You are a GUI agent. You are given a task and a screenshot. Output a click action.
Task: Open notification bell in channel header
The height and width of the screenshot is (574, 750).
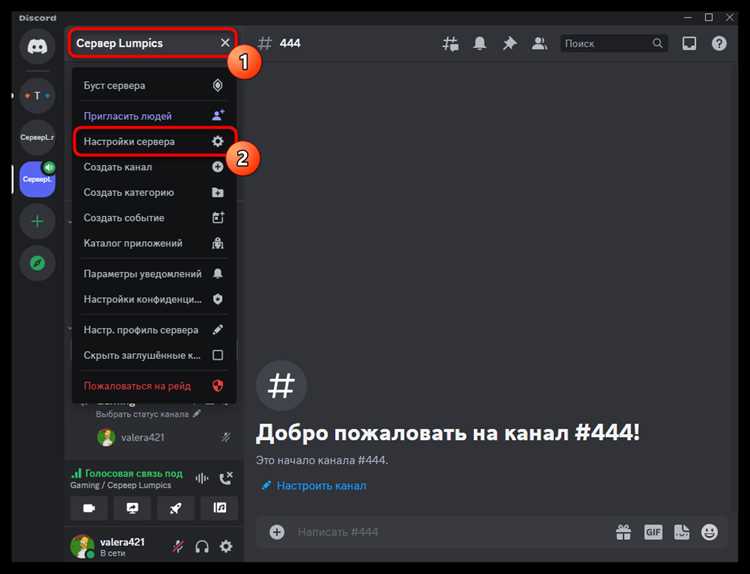[480, 44]
